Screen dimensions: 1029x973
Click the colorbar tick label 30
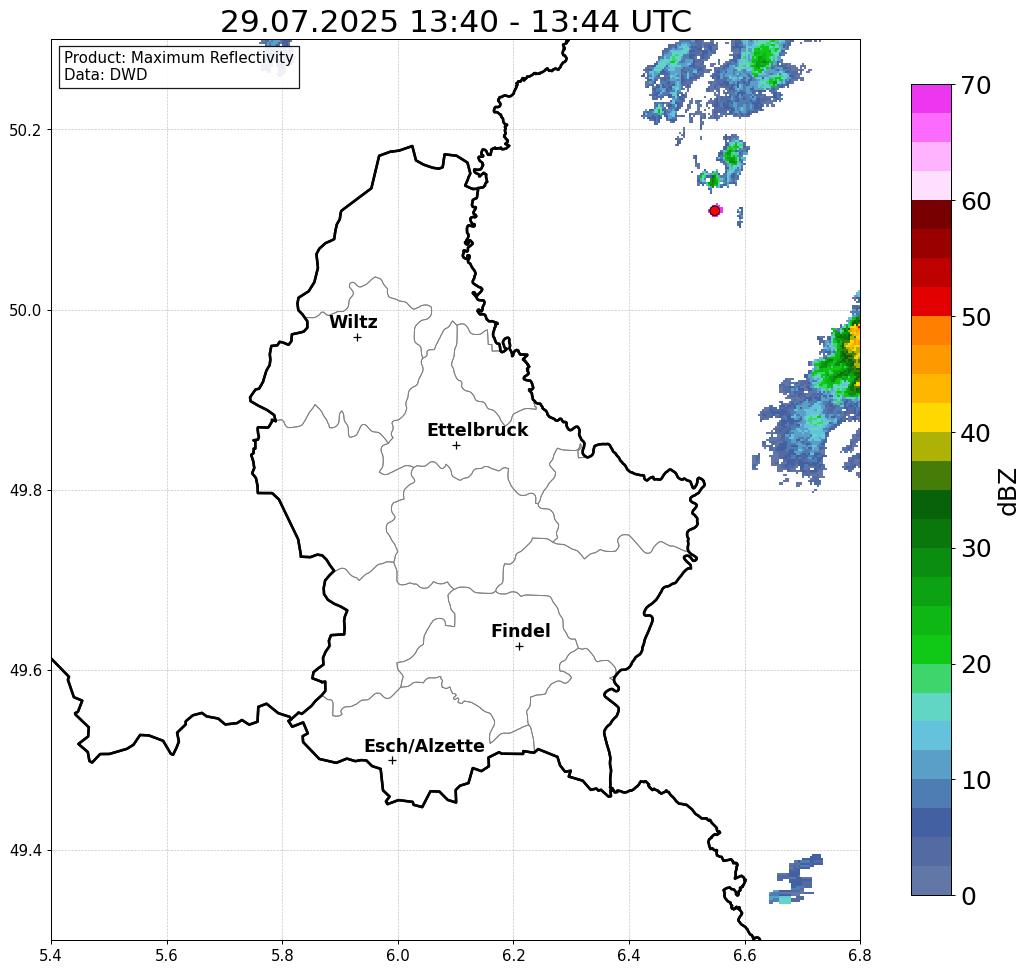click(x=975, y=549)
